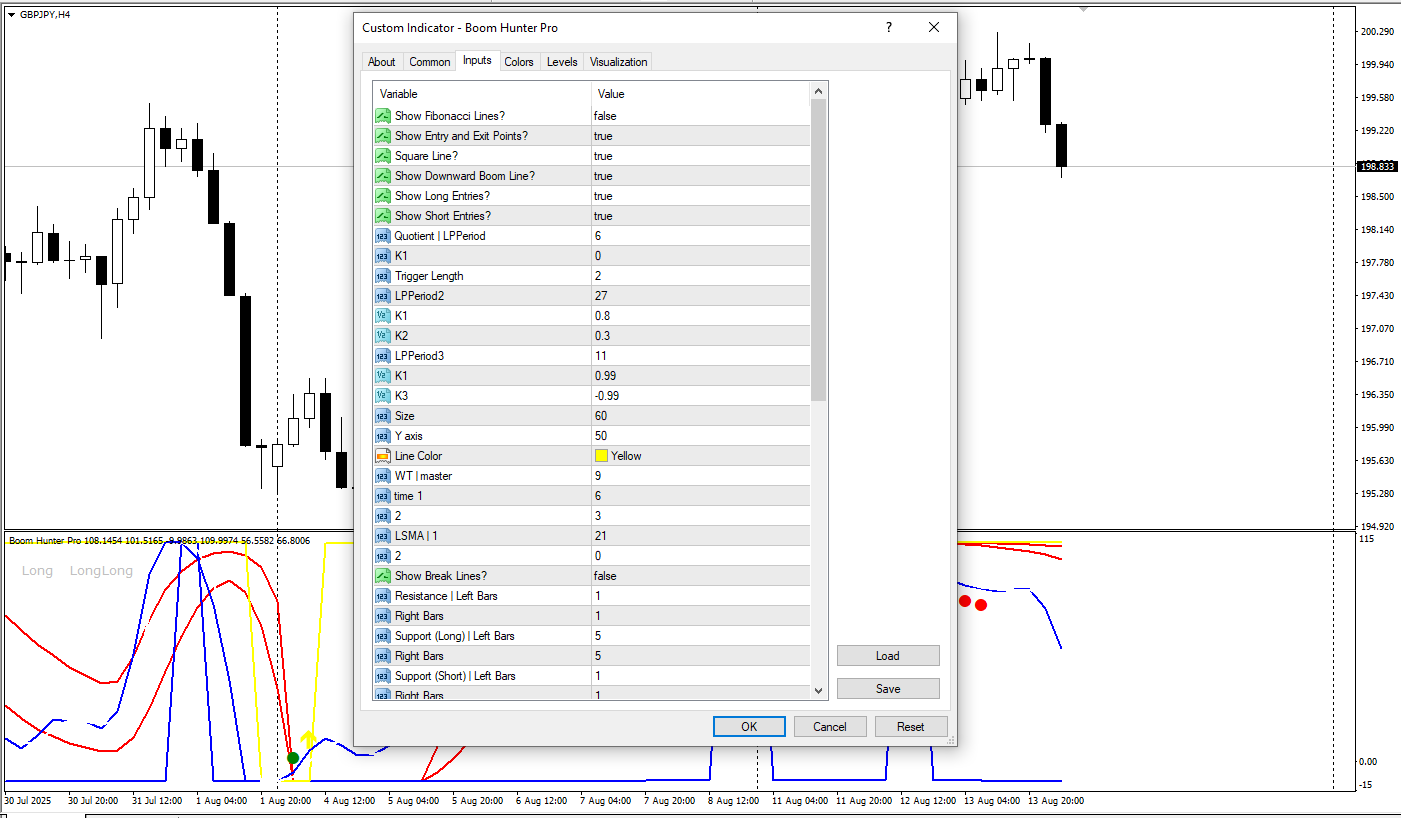The width and height of the screenshot is (1401, 818).
Task: Select the Quotient | LPPeriod integer icon
Action: tap(382, 236)
